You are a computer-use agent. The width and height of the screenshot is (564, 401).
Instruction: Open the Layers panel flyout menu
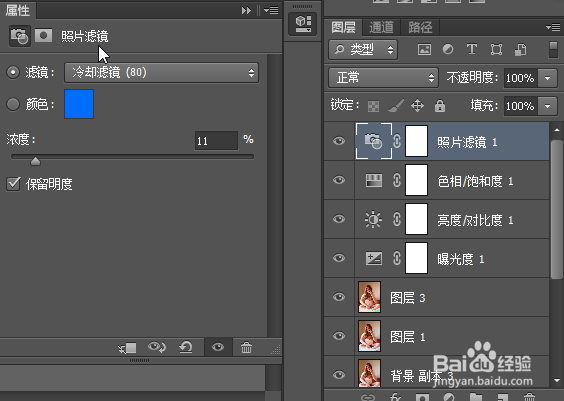[x=553, y=27]
